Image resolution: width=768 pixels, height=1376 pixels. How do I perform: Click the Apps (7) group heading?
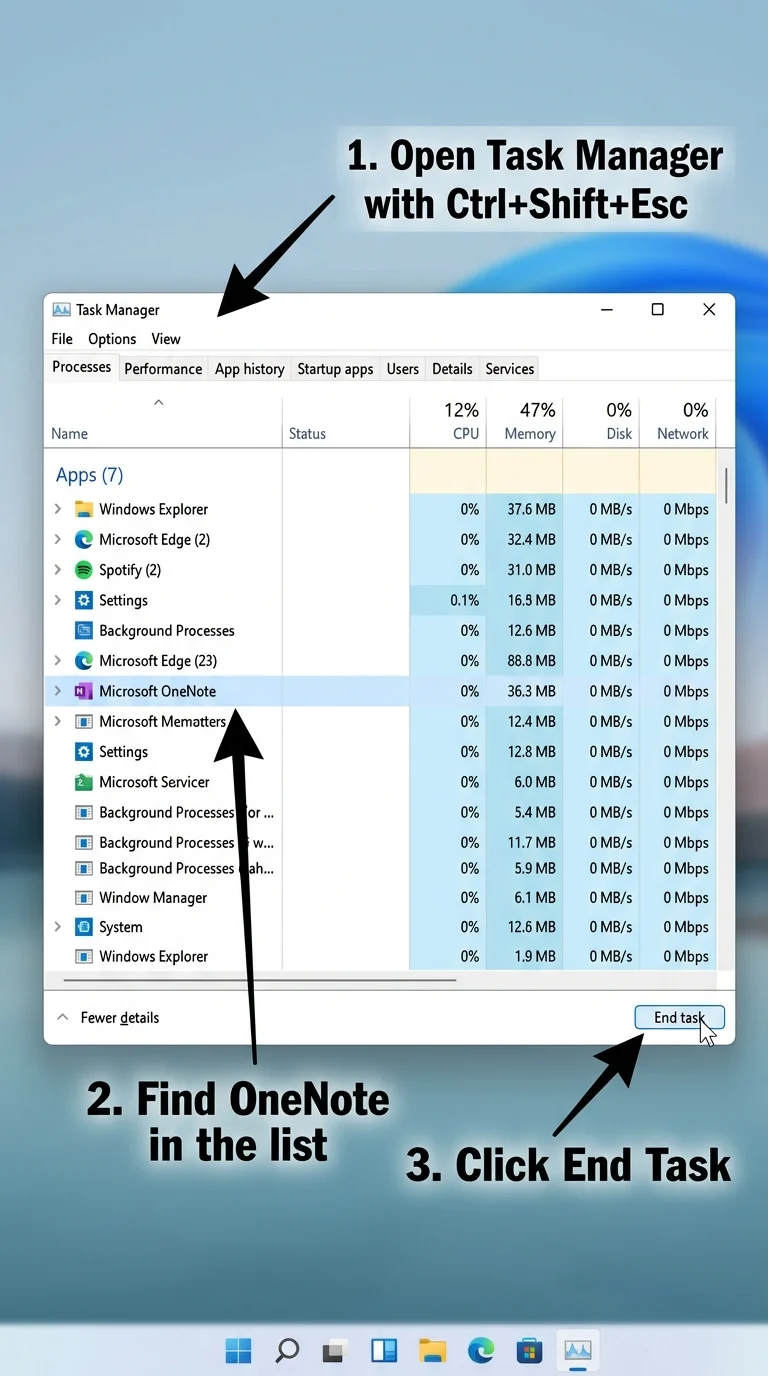tap(89, 475)
